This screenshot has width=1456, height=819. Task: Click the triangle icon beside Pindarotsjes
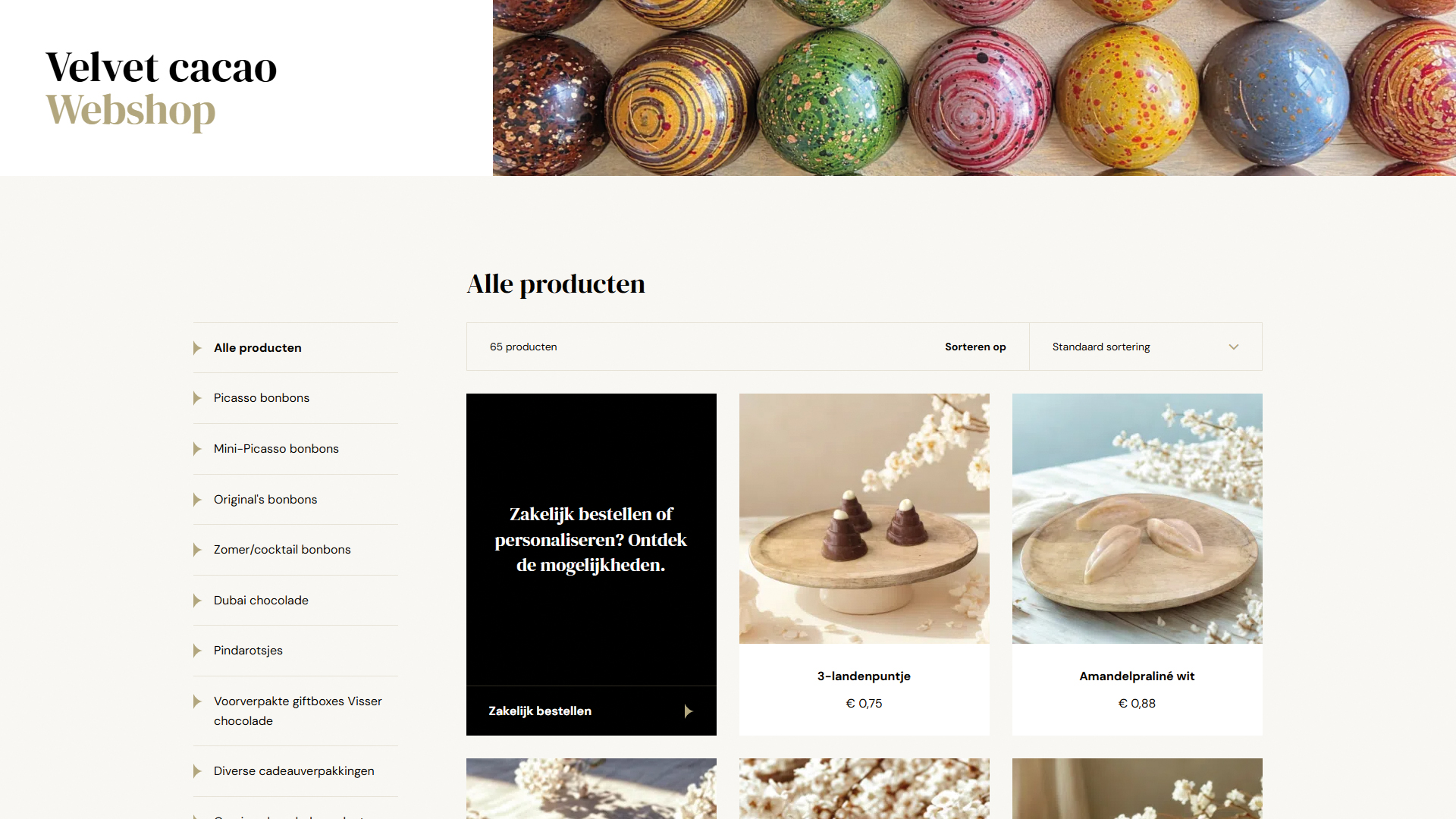[x=197, y=651]
